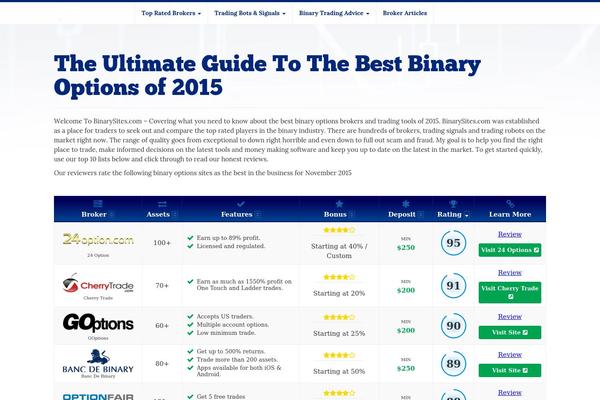Click the Visit Cherry Trade button

tap(510, 292)
